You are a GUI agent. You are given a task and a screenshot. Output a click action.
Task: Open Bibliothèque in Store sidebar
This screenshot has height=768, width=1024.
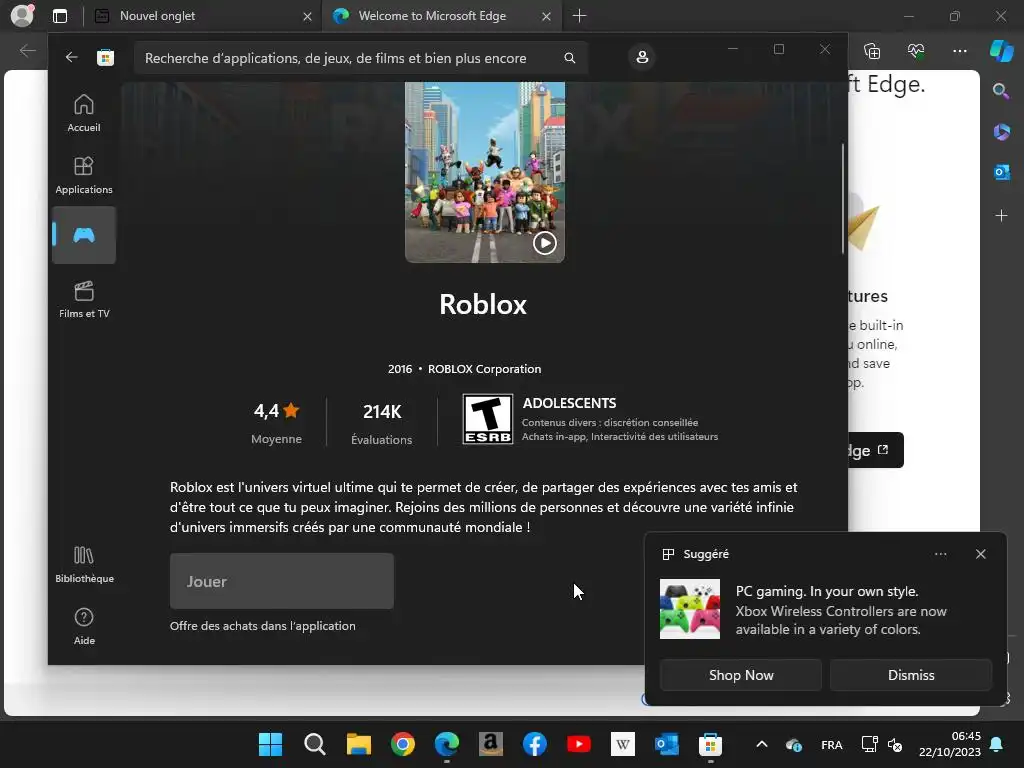[84, 565]
